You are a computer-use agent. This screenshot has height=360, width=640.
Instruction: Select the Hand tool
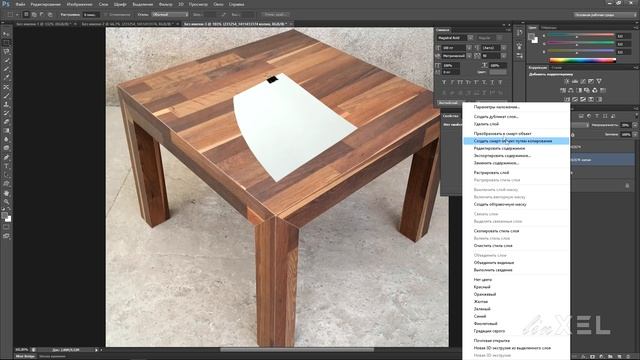point(6,193)
